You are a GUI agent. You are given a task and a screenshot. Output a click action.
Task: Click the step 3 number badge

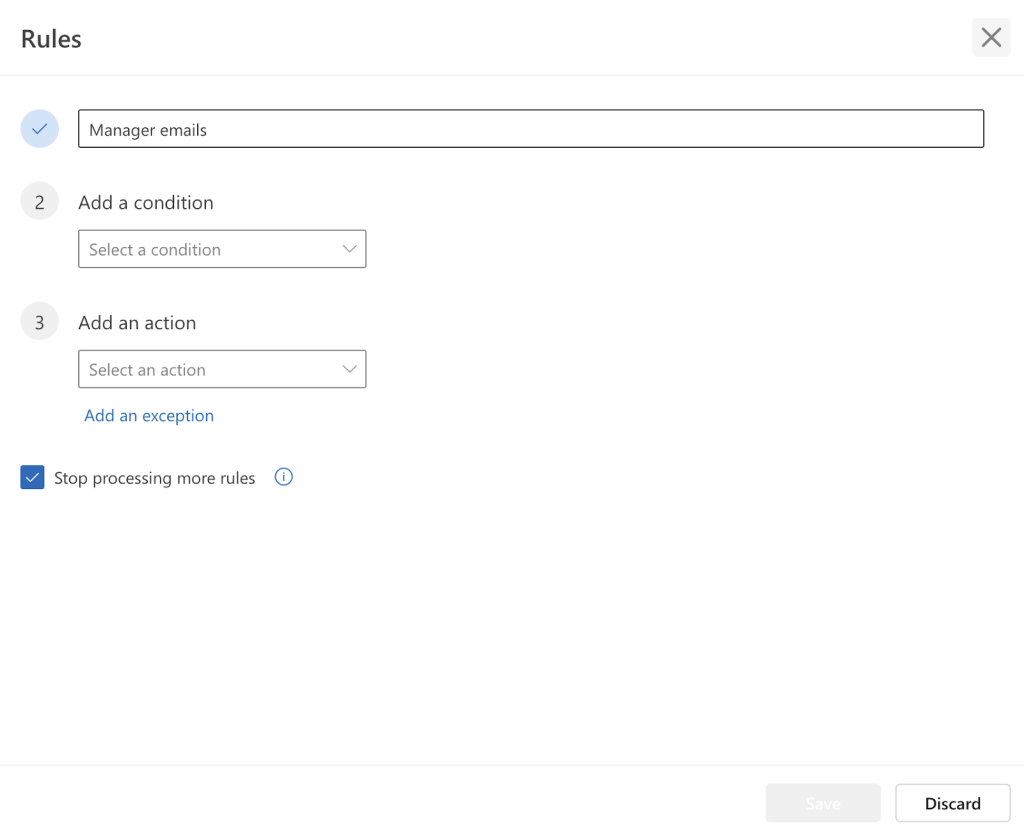(39, 321)
